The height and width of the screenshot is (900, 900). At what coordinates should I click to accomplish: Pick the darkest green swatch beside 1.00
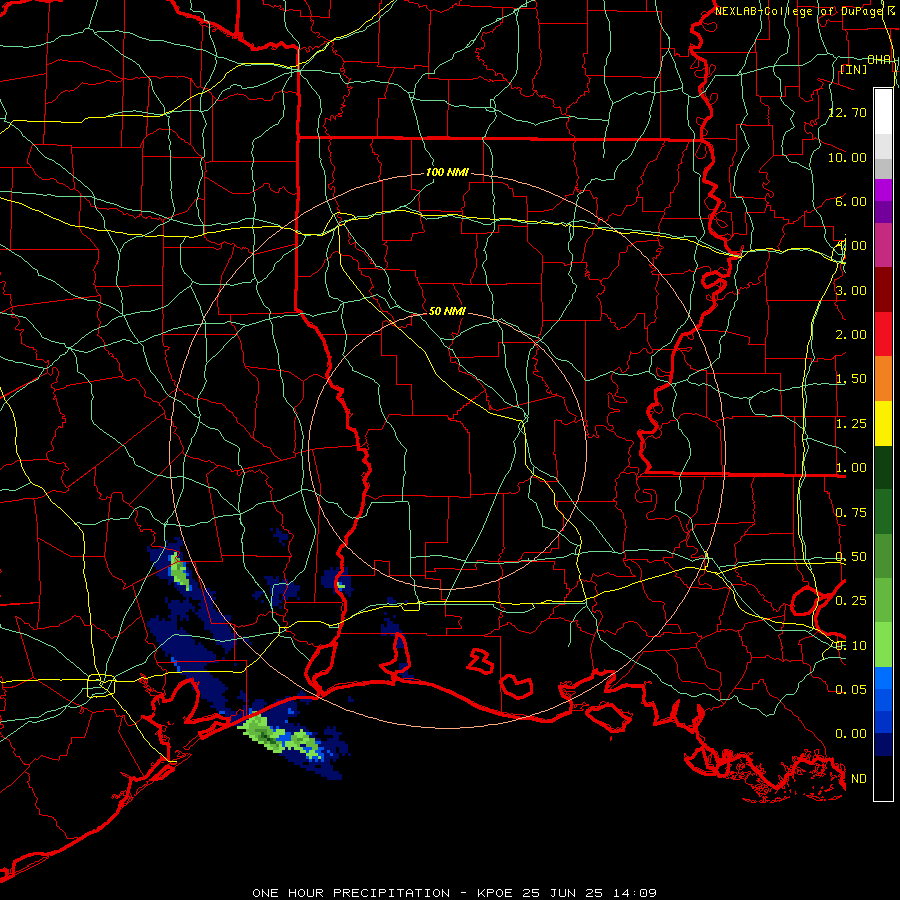point(883,467)
